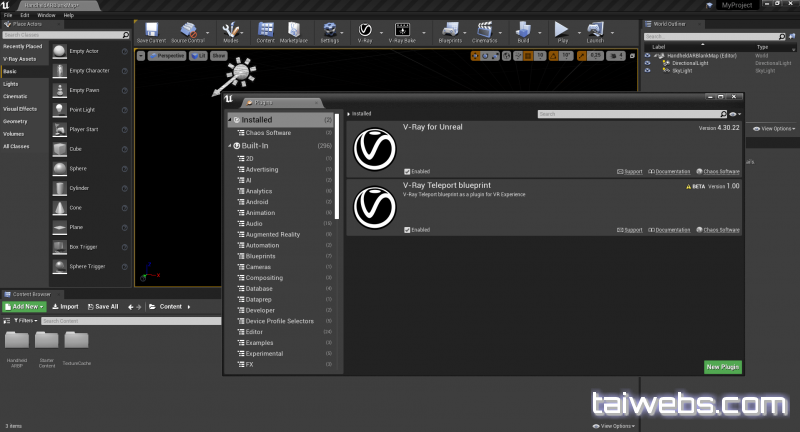Click the Save Current toolbar icon
Image resolution: width=800 pixels, height=432 pixels.
151,31
